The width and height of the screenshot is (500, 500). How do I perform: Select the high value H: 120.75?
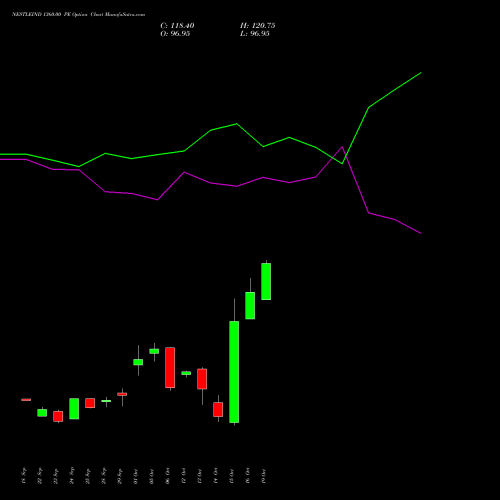[258, 26]
